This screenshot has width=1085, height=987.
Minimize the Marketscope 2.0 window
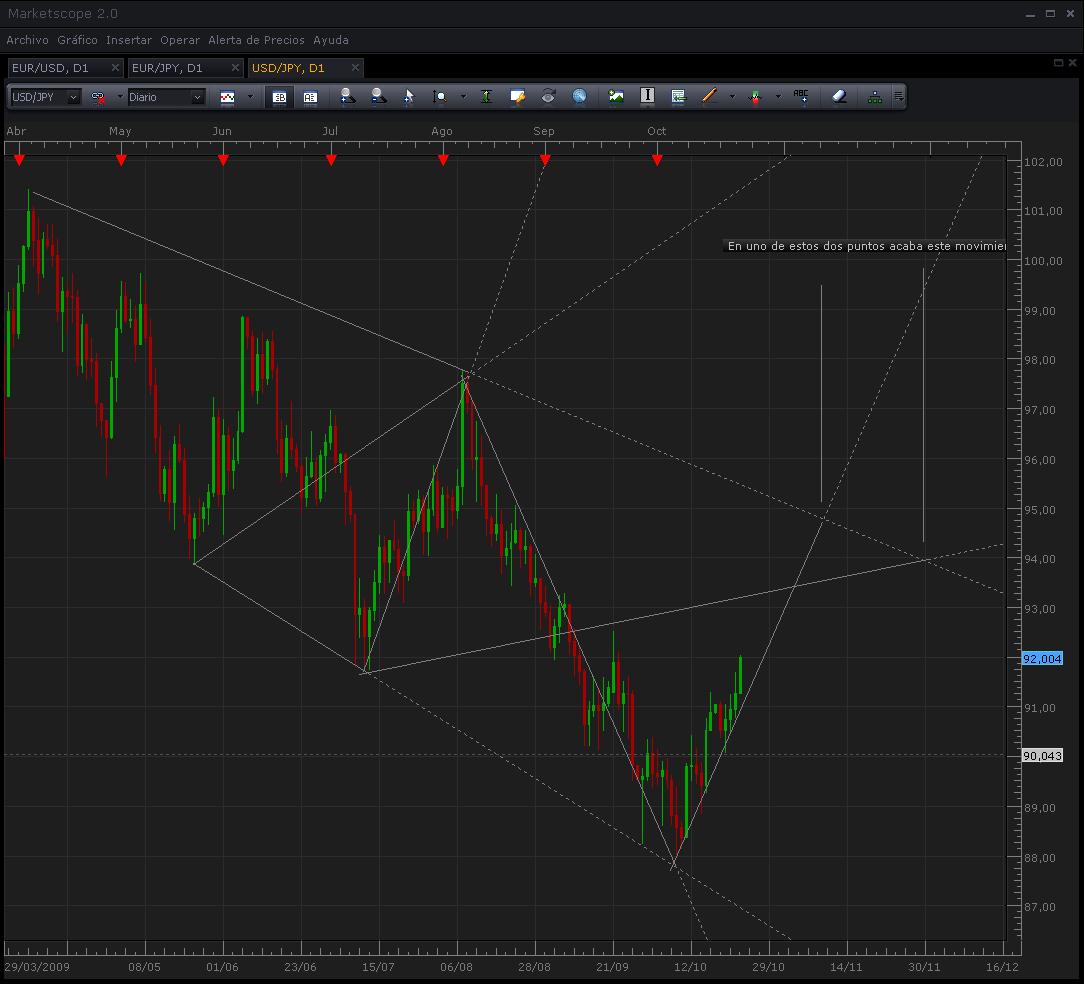[1030, 14]
